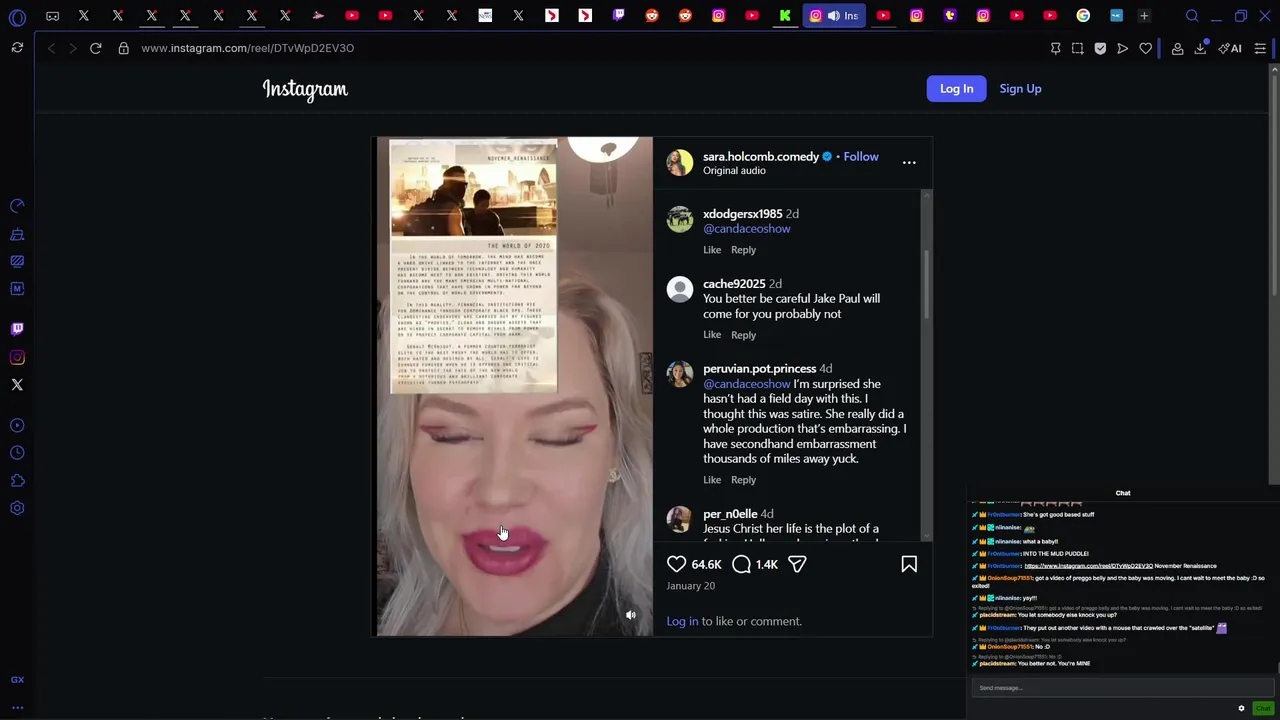
Task: Mute the Instagram tab's audio speaker icon
Action: [x=833, y=16]
